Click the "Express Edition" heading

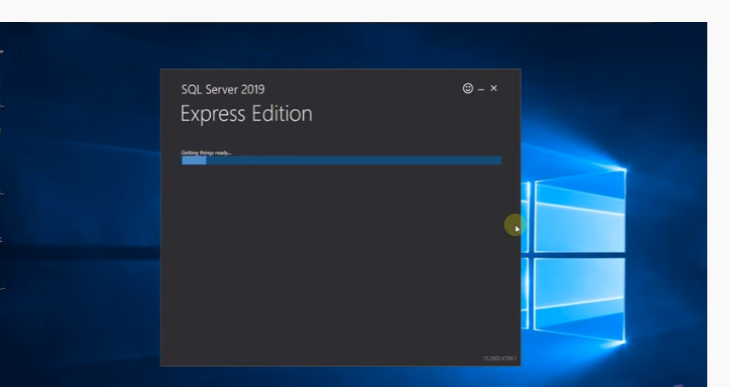(246, 114)
